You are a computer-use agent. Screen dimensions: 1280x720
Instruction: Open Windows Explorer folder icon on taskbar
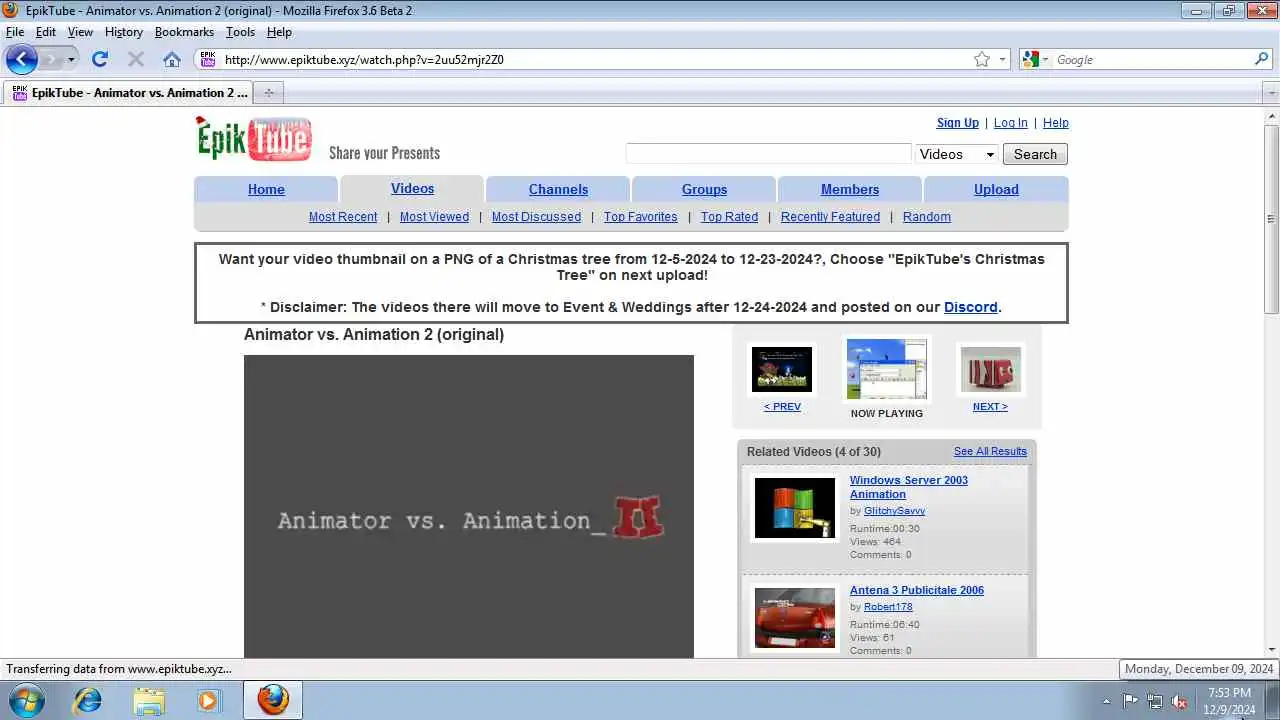coord(148,700)
